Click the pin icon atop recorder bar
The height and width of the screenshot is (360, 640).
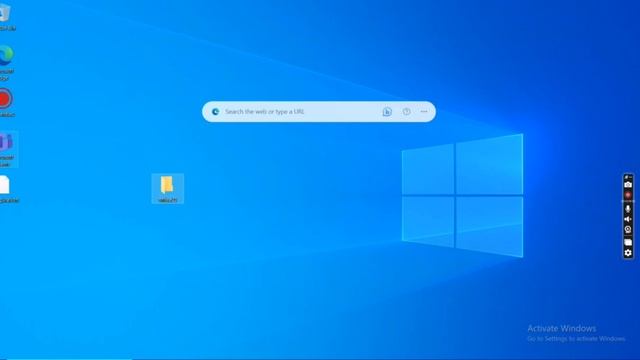628,177
